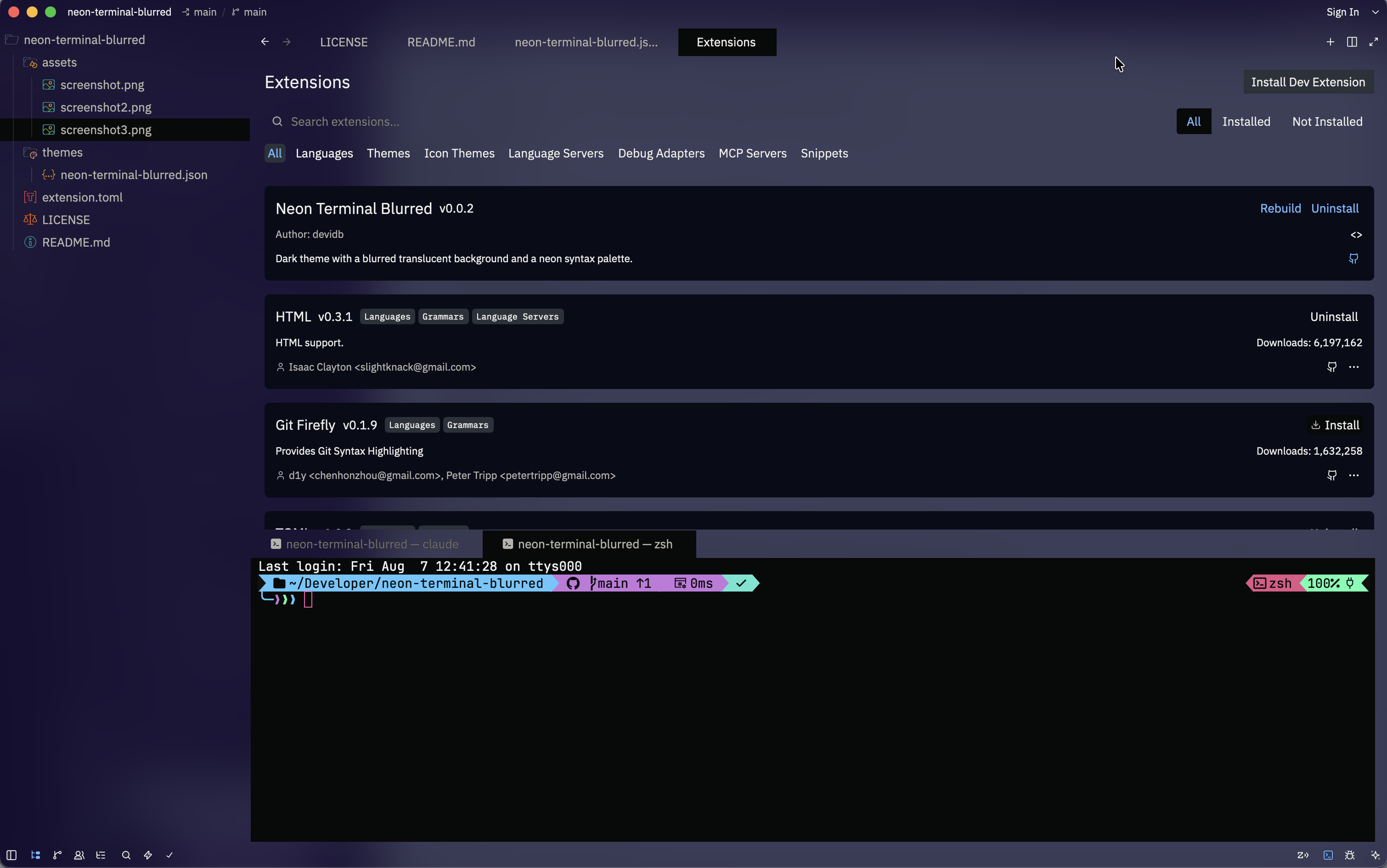Go back with the left arrow icon
This screenshot has height=868, width=1387.
265,42
